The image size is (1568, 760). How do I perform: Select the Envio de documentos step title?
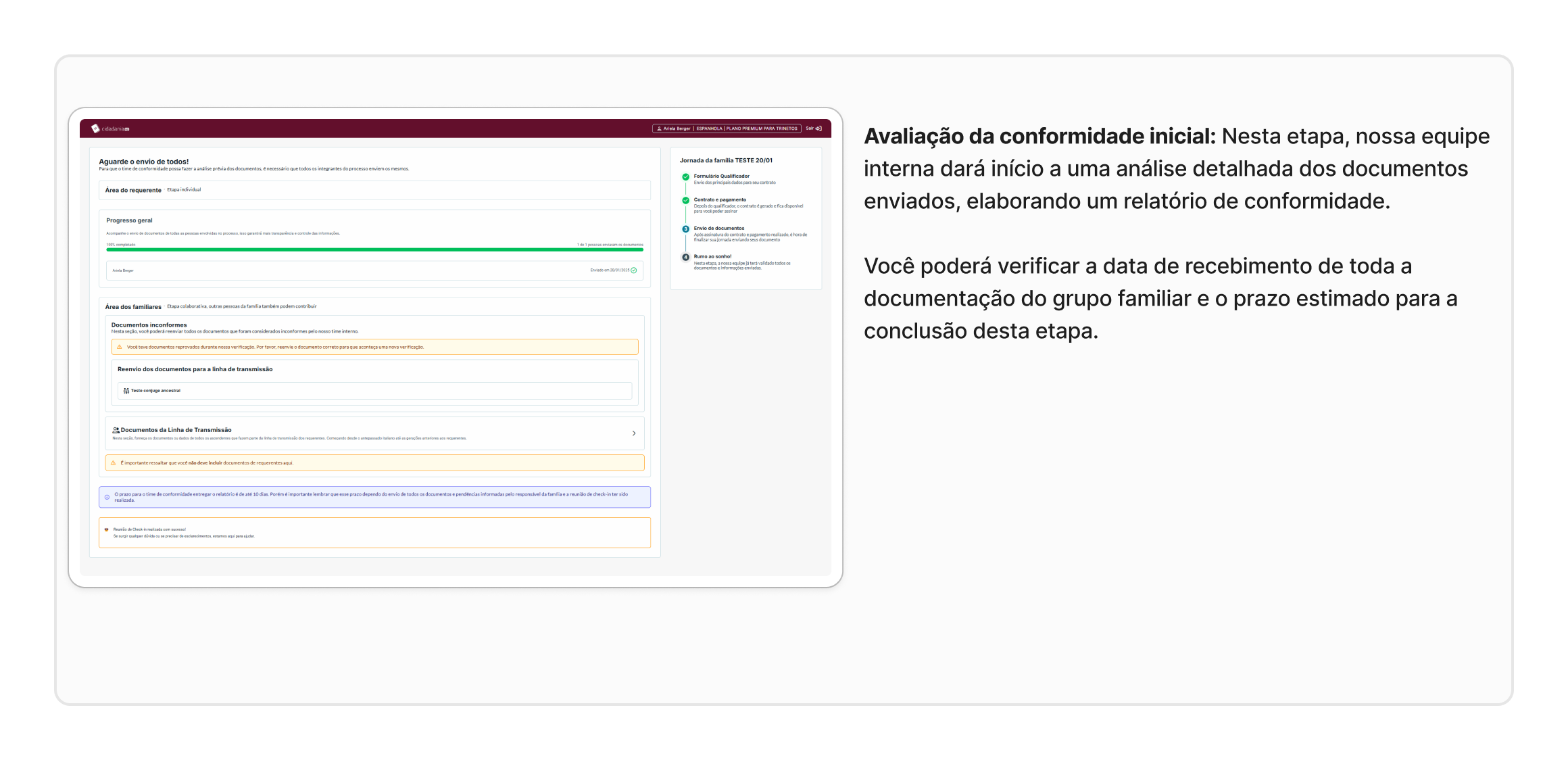click(x=718, y=228)
